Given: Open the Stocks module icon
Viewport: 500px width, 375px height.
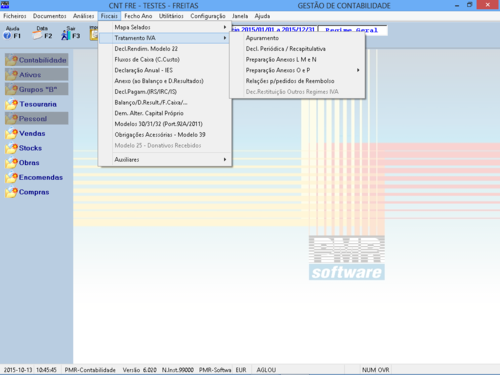Looking at the screenshot, I should [11, 148].
